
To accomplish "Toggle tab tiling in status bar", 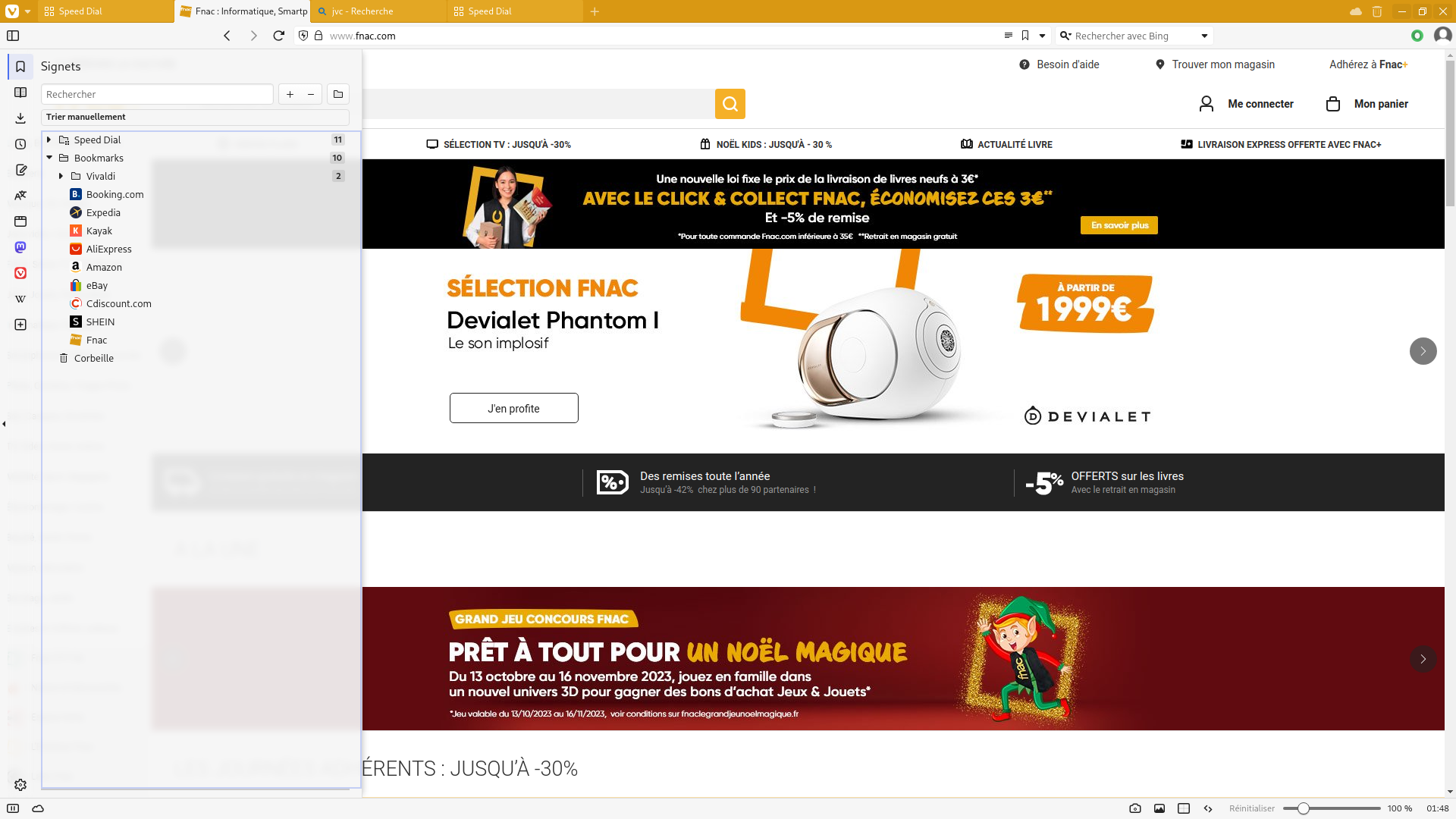I will 1184,808.
